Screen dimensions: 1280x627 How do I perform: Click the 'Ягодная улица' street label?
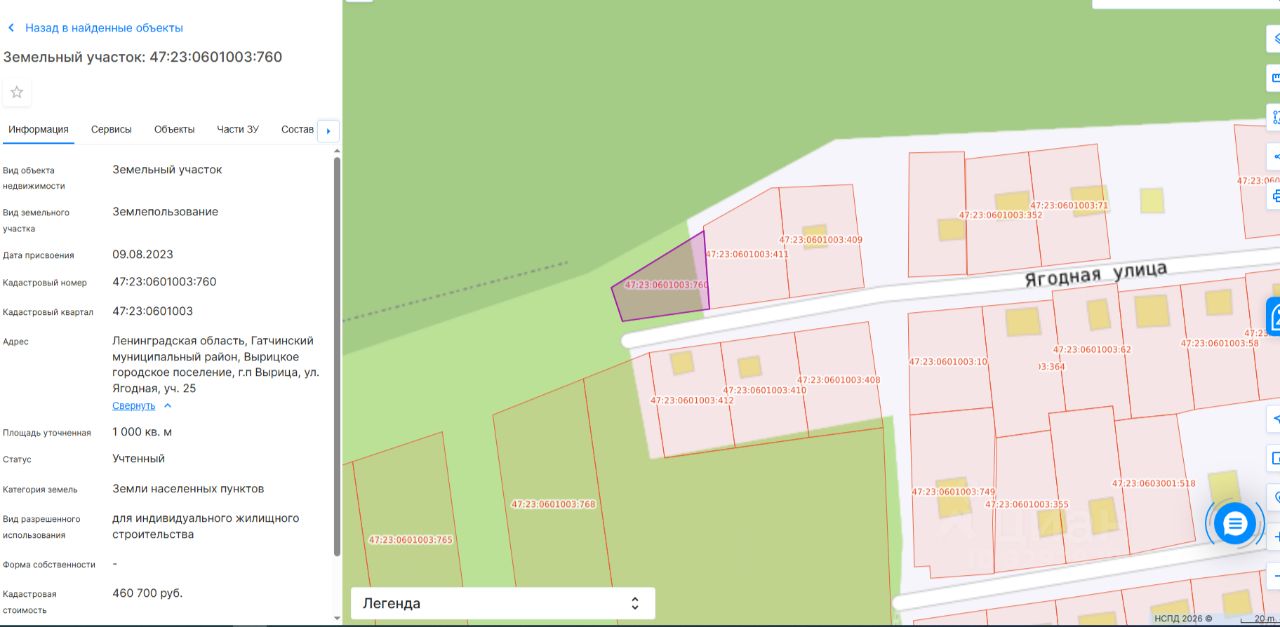(x=1095, y=274)
